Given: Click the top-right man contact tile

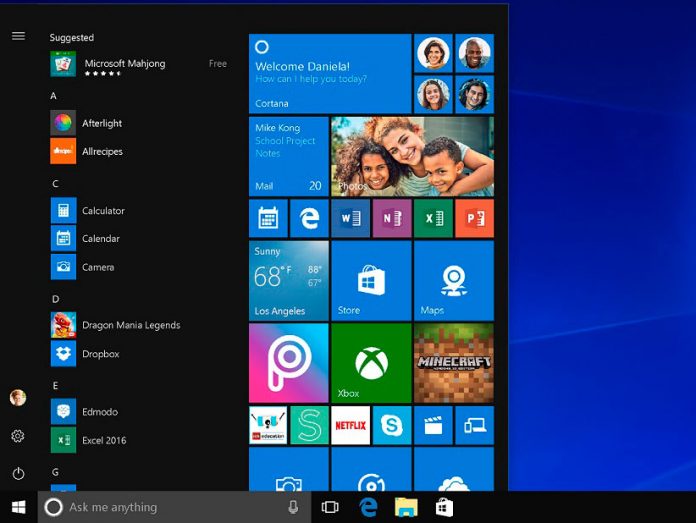Looking at the screenshot, I should [x=475, y=53].
